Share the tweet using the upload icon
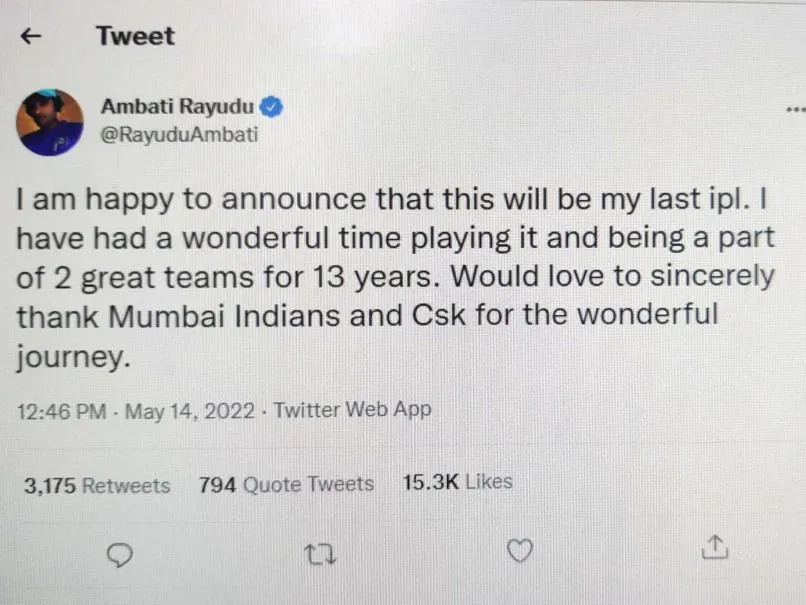This screenshot has width=806, height=605. click(x=715, y=548)
